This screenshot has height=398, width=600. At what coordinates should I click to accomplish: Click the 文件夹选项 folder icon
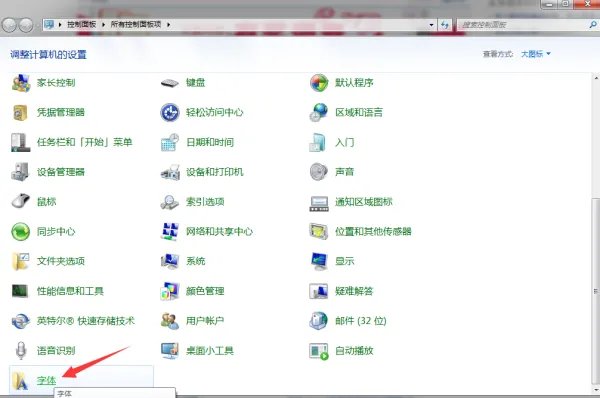click(21, 261)
